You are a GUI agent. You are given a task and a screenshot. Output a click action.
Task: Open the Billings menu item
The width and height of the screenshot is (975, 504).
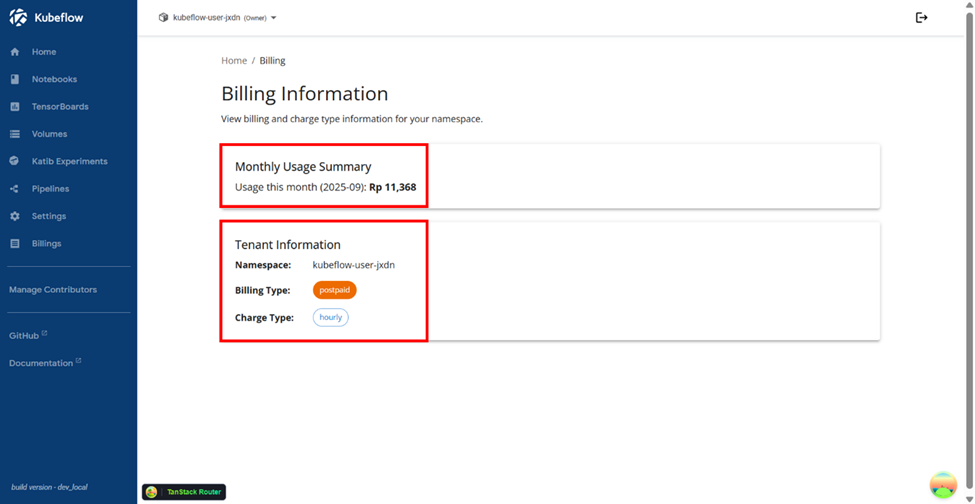46,243
